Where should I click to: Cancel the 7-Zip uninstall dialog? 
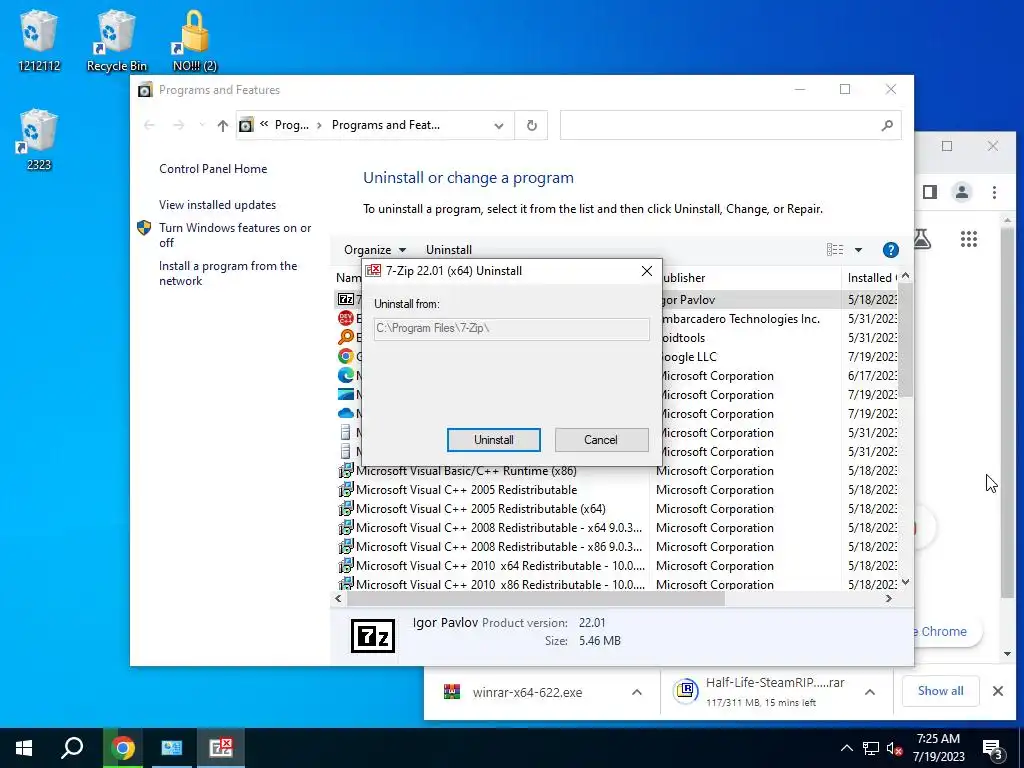[601, 440]
